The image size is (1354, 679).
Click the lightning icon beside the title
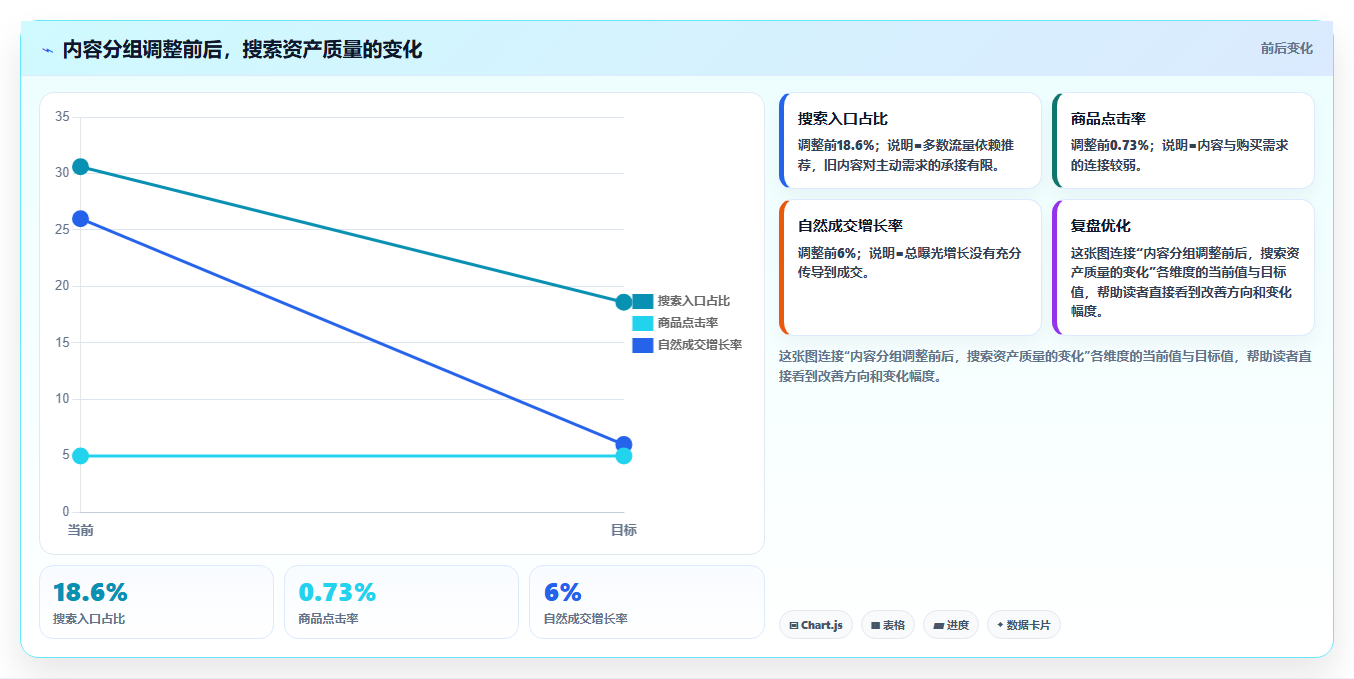click(47, 50)
